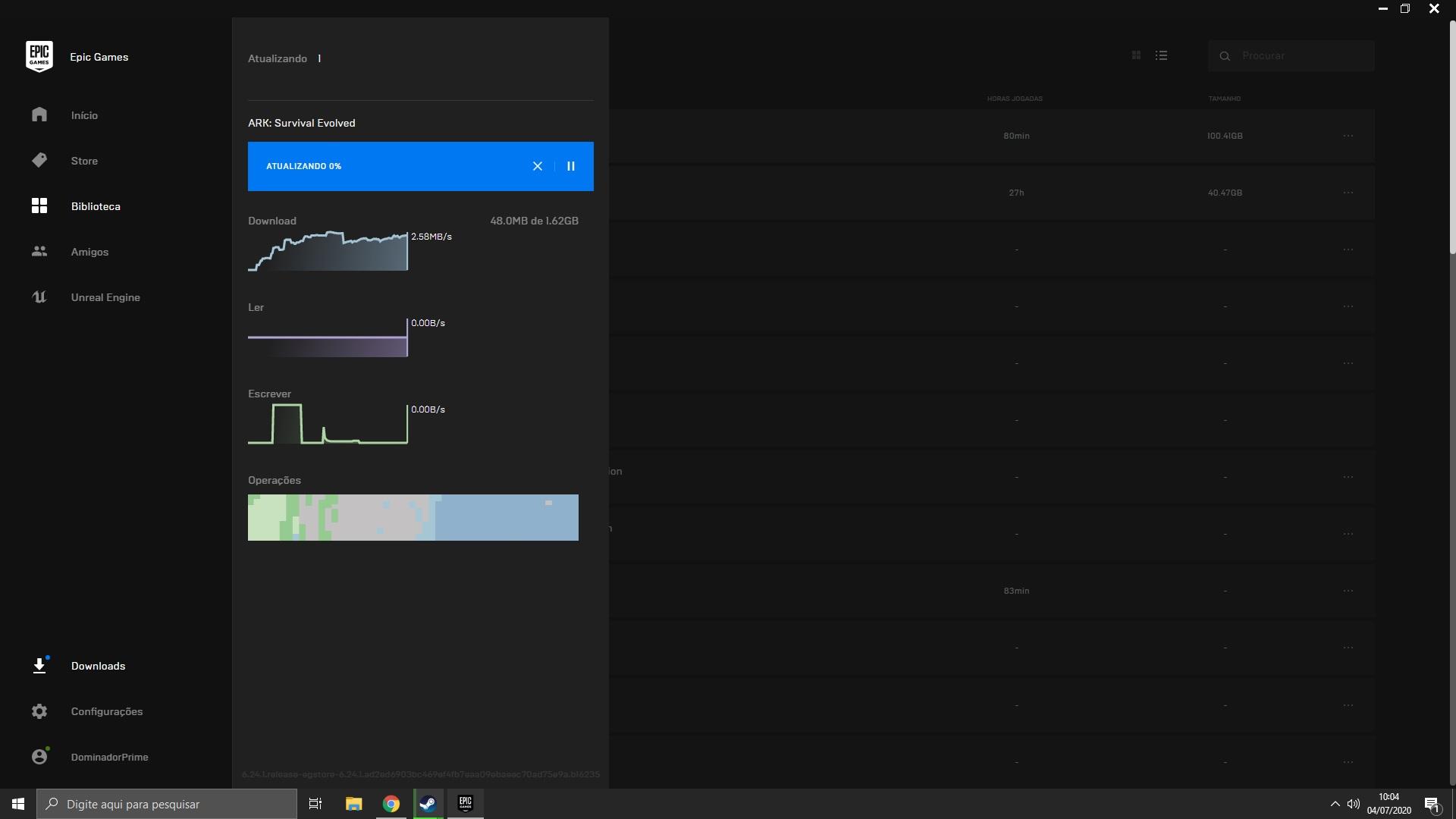Screen dimensions: 1456x819
Task: Click the Ler read graph
Action: point(328,337)
